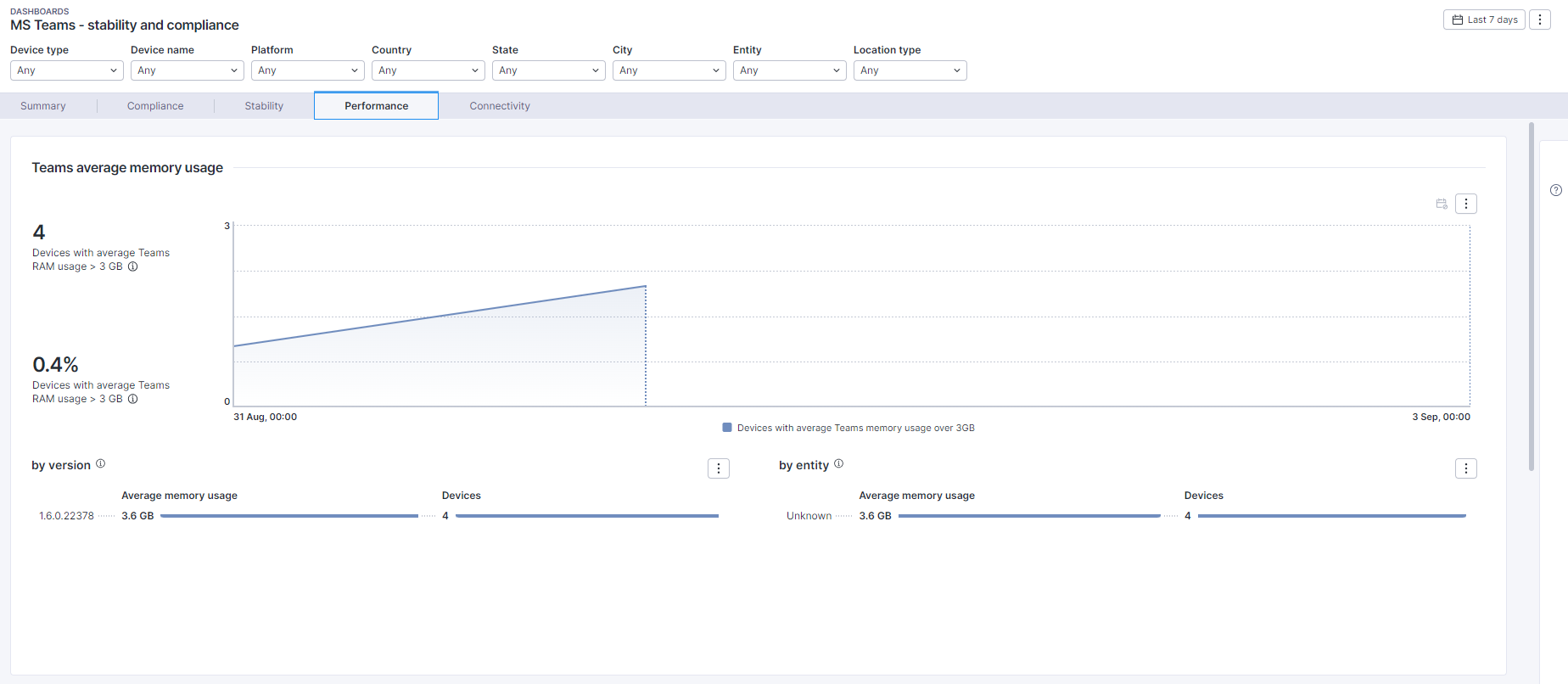The image size is (1568, 684).
Task: Click info icon beside by entity heading
Action: [838, 463]
